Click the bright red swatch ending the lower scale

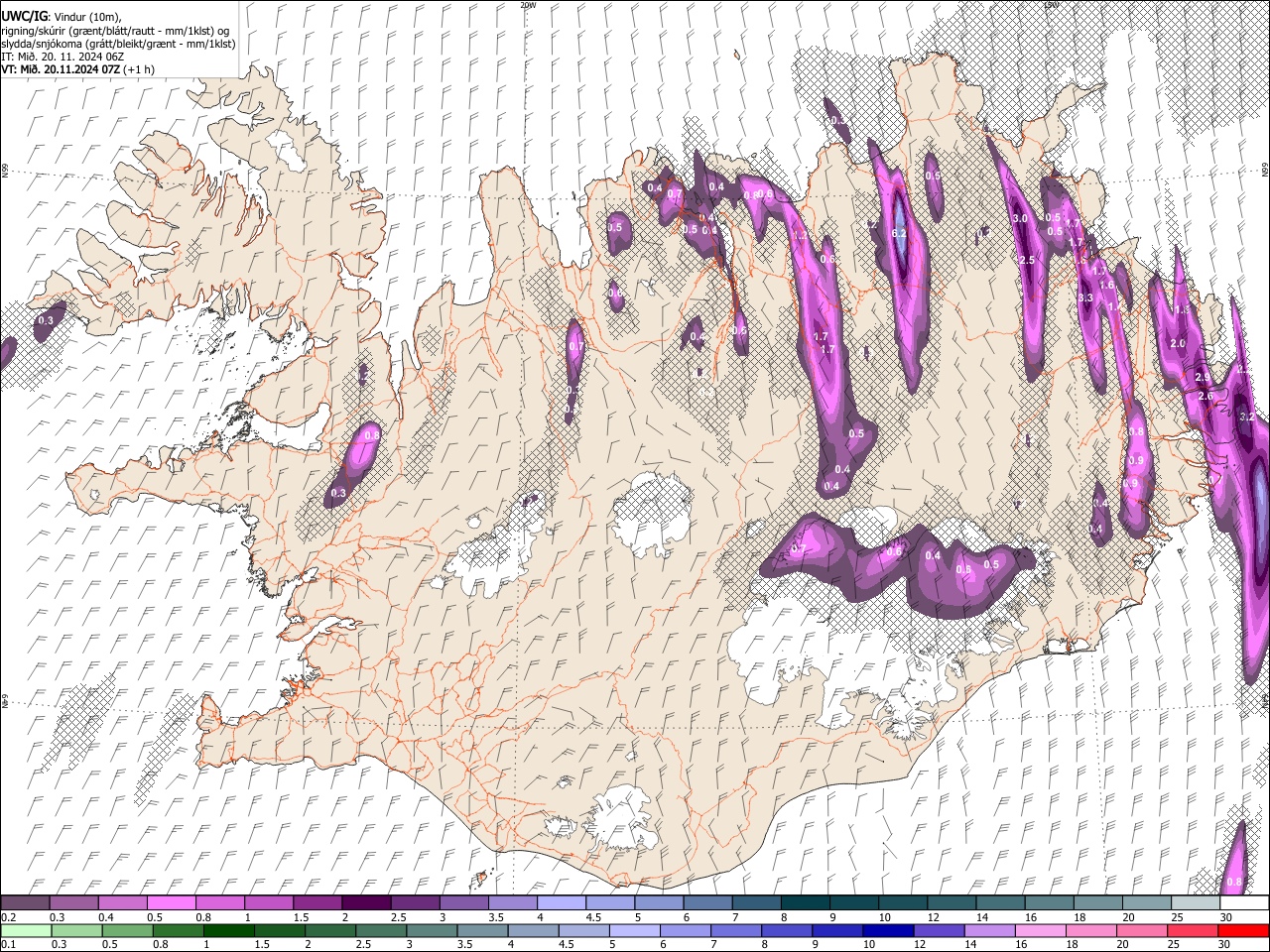pyautogui.click(x=1243, y=930)
